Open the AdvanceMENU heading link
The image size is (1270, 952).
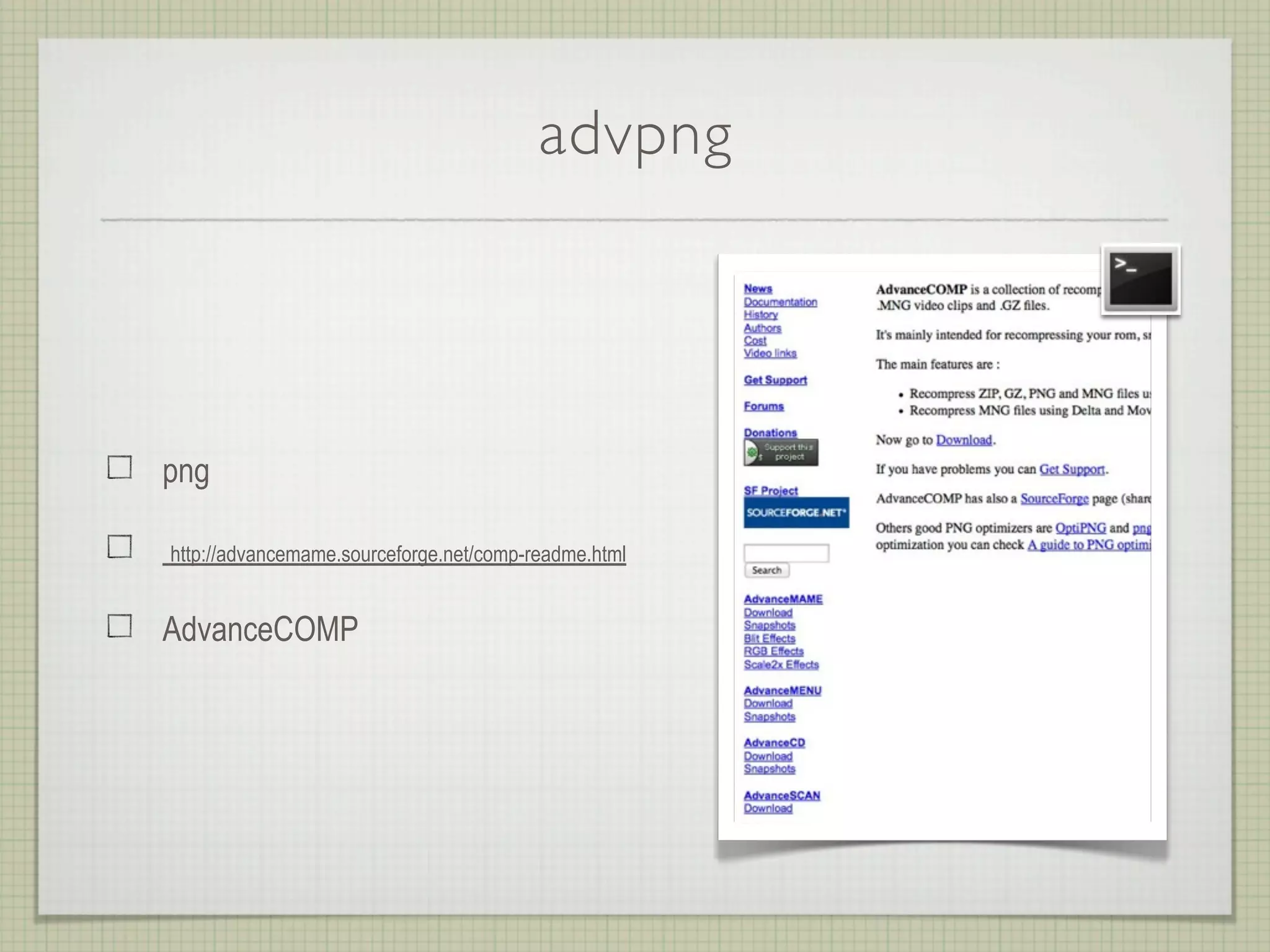[783, 690]
